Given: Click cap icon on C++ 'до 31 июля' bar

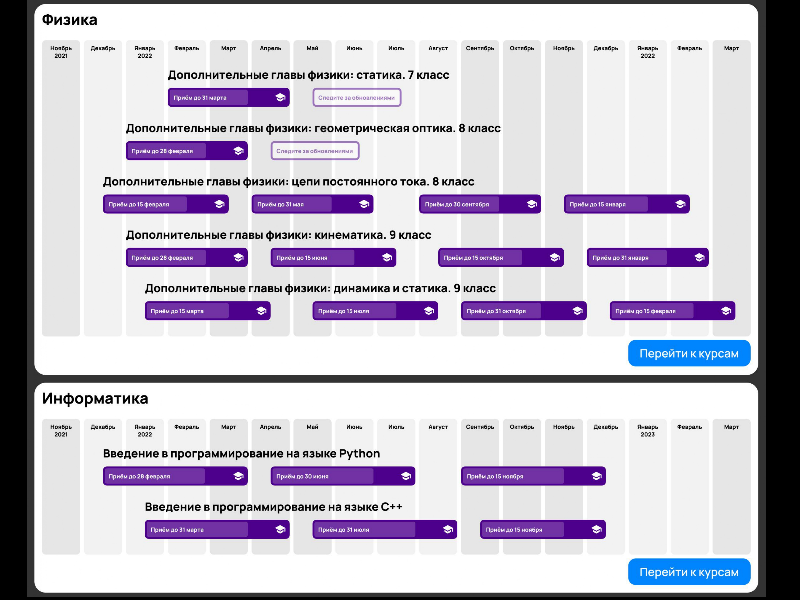Looking at the screenshot, I should (447, 530).
